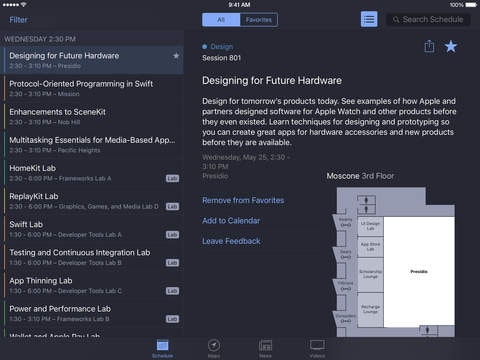Click the Moscone 3rd Floor map heading
The width and height of the screenshot is (480, 360).
(360, 176)
